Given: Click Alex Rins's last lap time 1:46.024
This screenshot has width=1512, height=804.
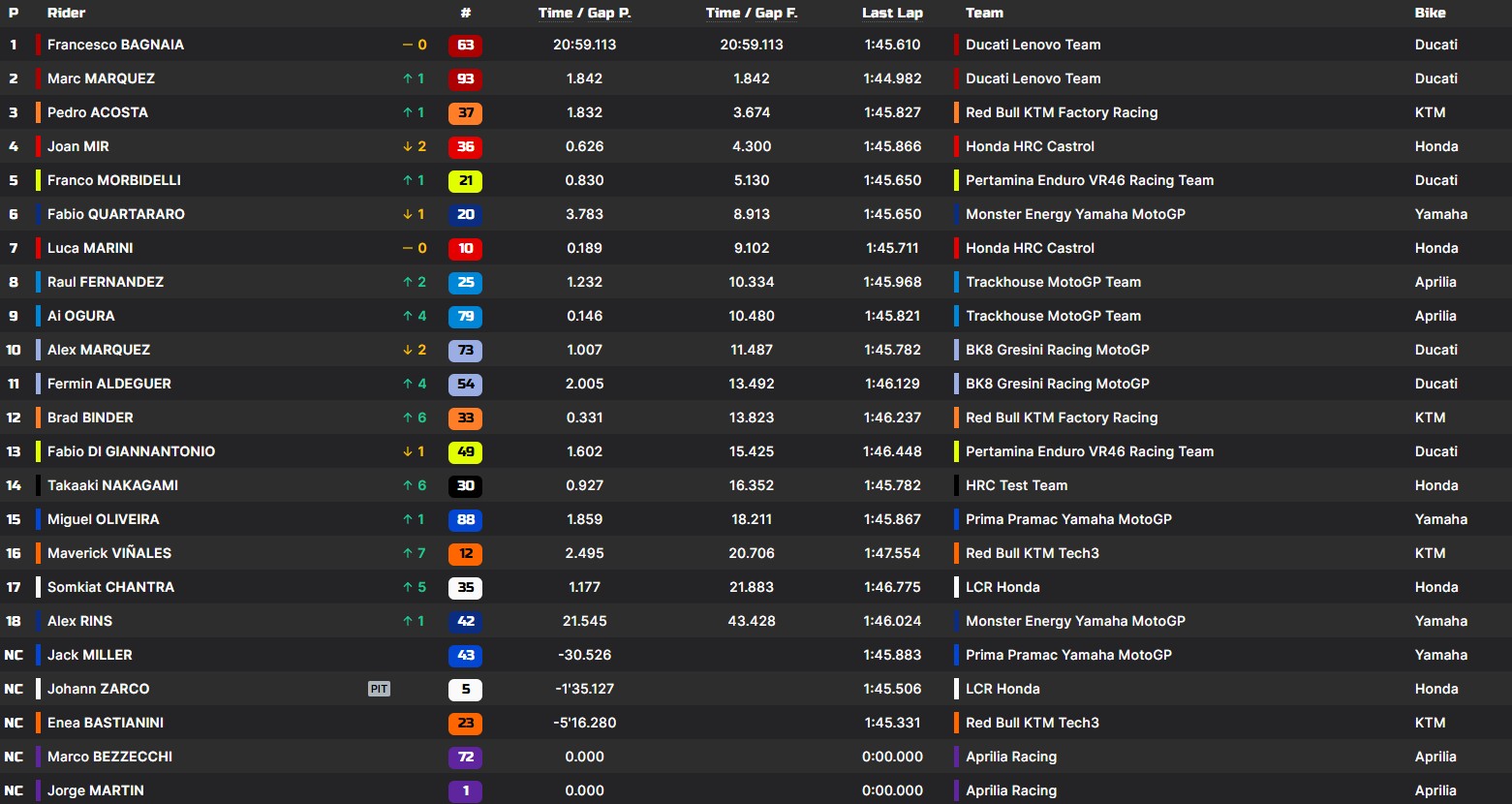Looking at the screenshot, I should click(x=892, y=621).
